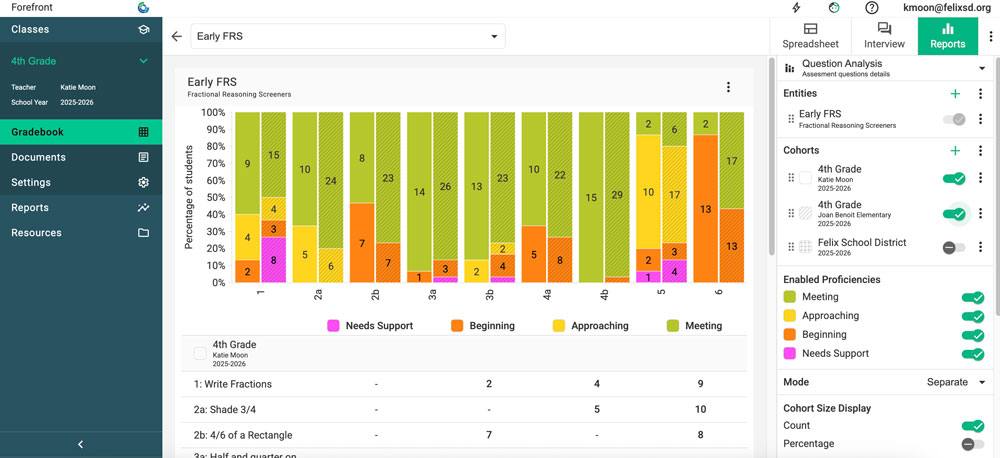The image size is (1000, 458).
Task: Click the lightning bolt icon in top bar
Action: pyautogui.click(x=796, y=8)
